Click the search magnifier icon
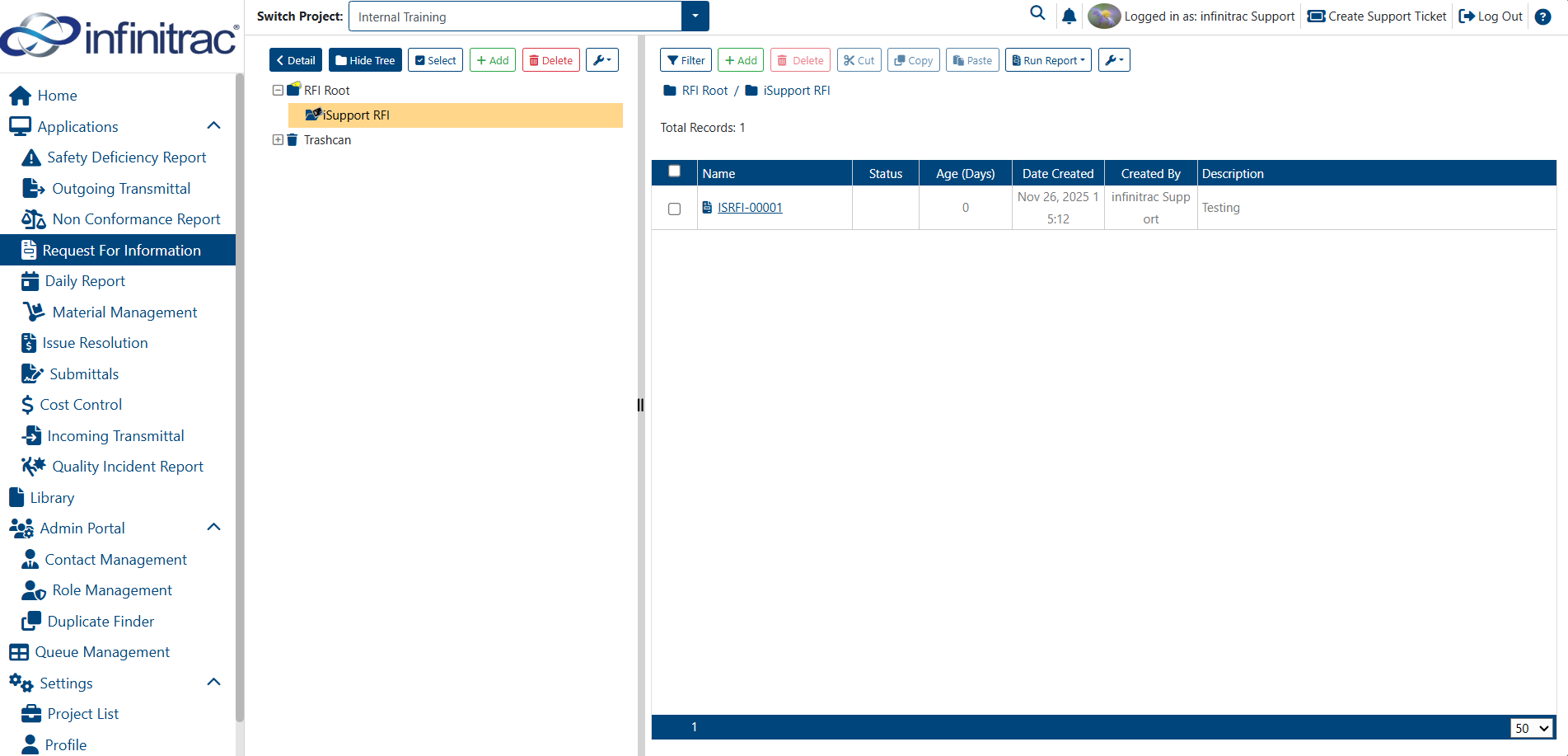Viewport: 1568px width, 756px height. click(x=1037, y=13)
